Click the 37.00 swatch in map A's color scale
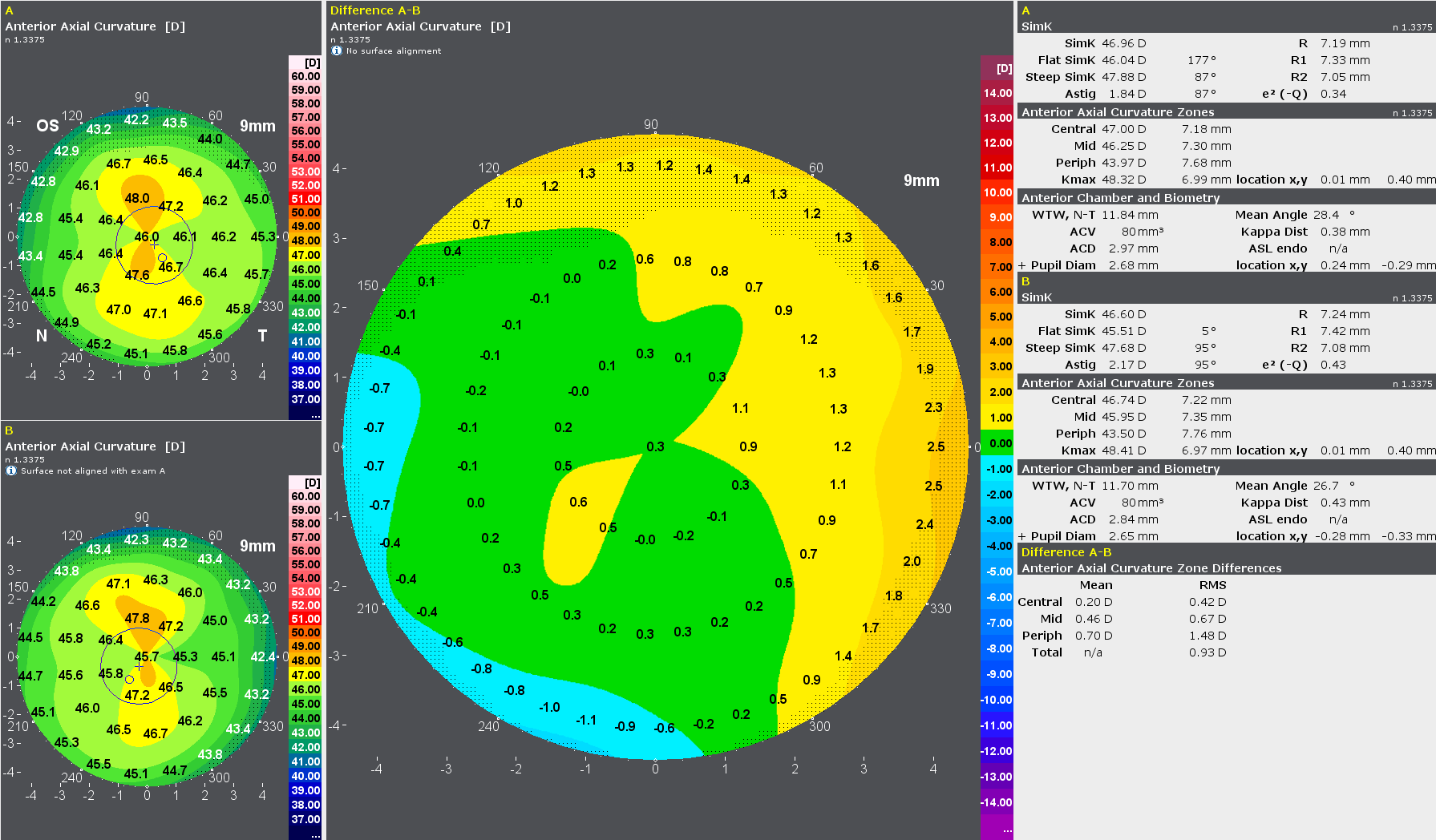Image resolution: width=1436 pixels, height=840 pixels. [x=305, y=399]
